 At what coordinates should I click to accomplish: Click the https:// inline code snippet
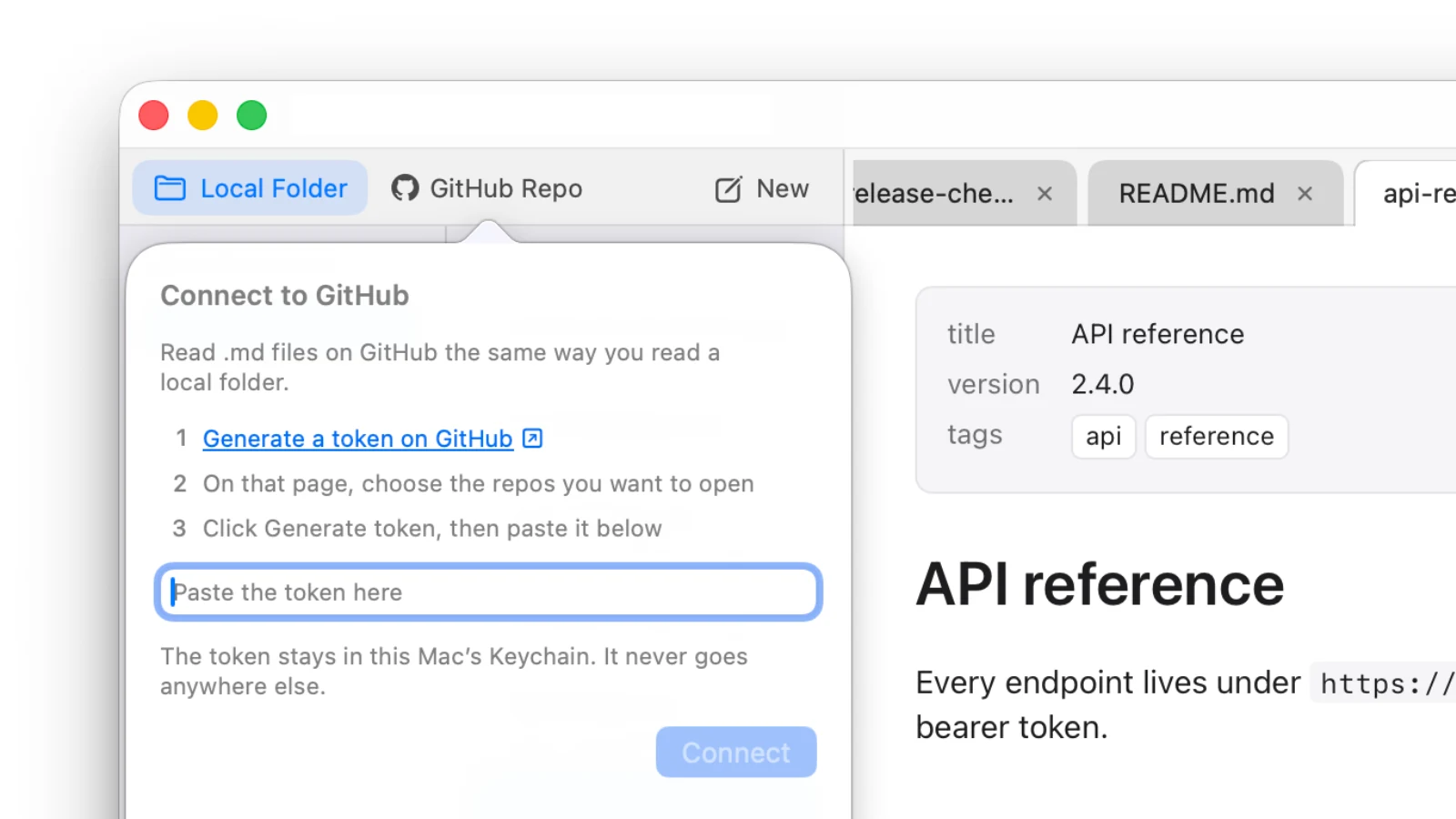pos(1385,683)
